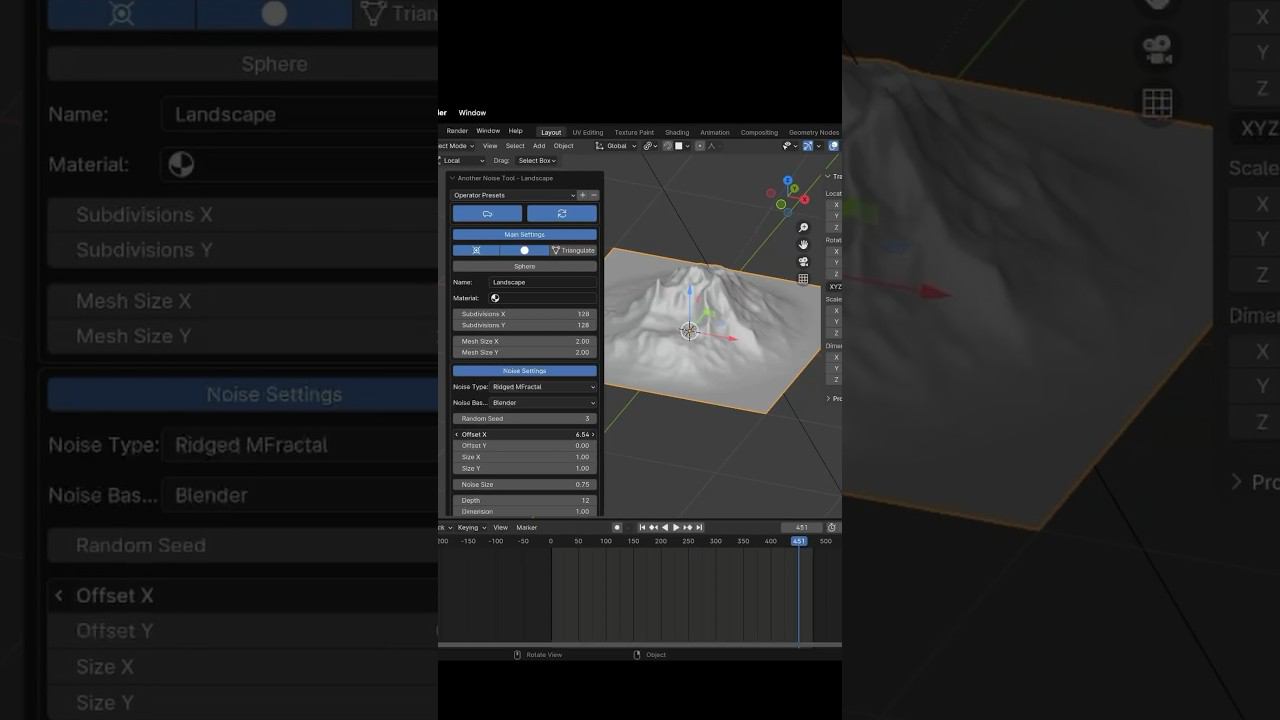This screenshot has height=720, width=1280.
Task: Toggle camera view with the camera icon
Action: click(x=803, y=262)
